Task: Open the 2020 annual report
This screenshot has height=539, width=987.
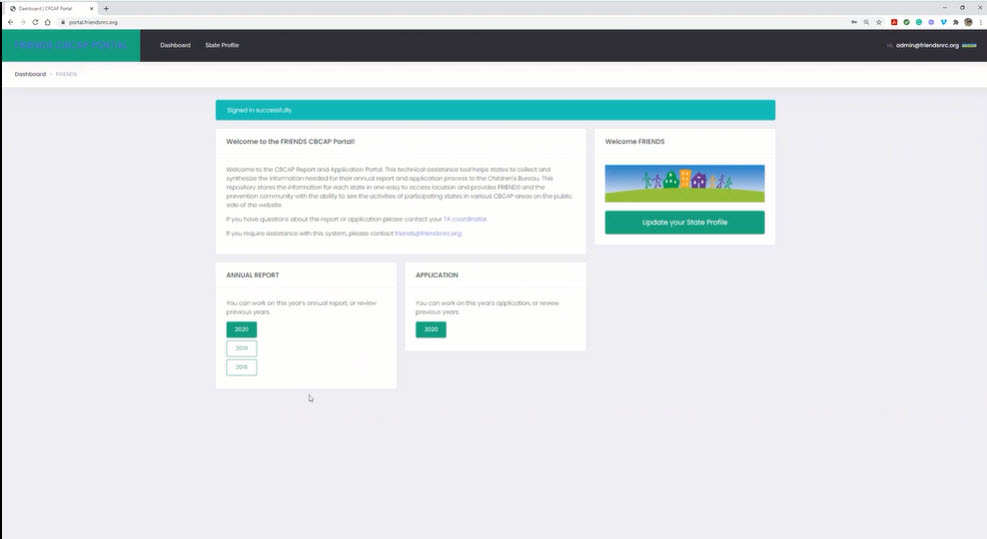Action: [242, 329]
